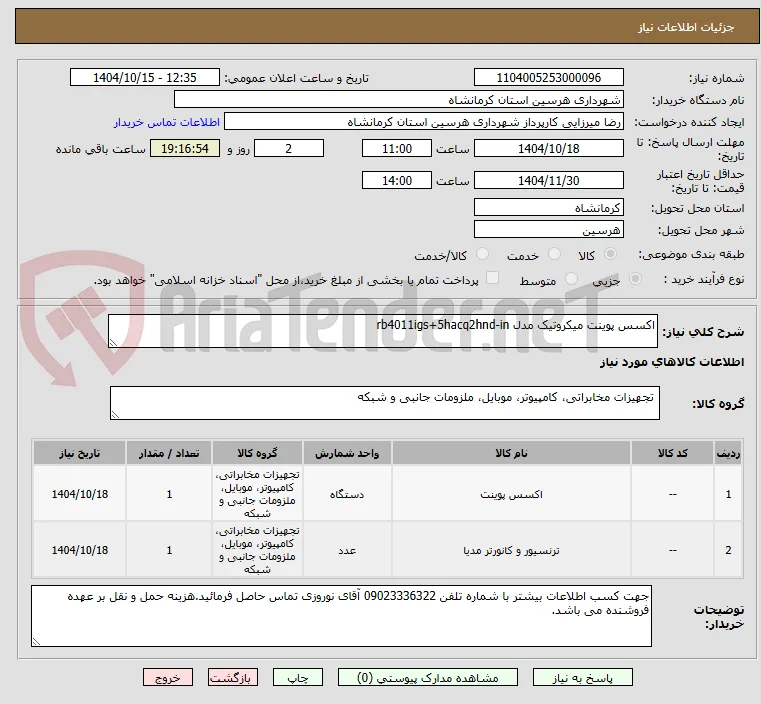Open مشاهده مدارک پیوستی (0) button
Screen dimensions: 761x704
click(428, 677)
